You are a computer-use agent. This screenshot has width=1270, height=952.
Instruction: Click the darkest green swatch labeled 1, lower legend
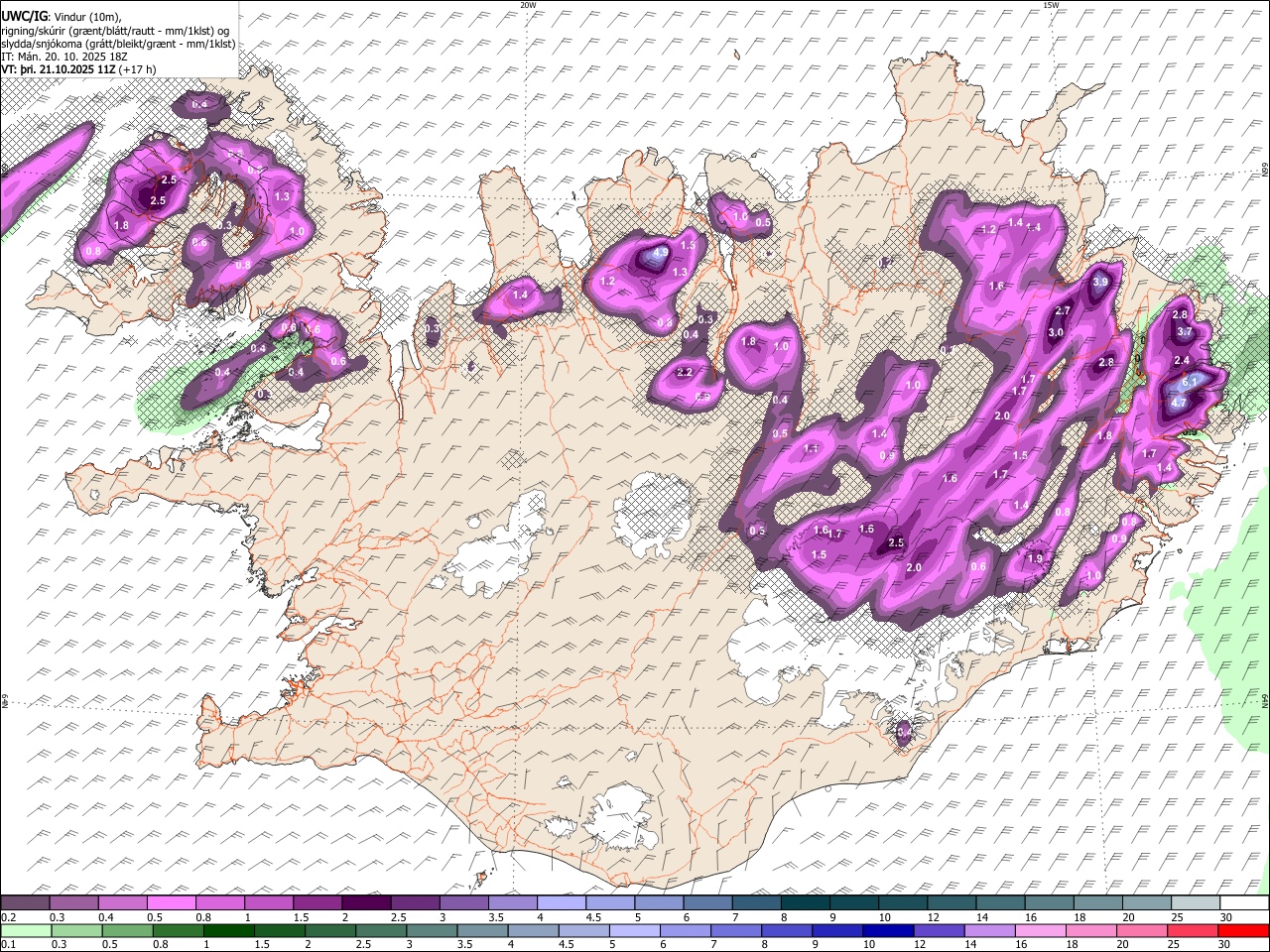[228, 930]
